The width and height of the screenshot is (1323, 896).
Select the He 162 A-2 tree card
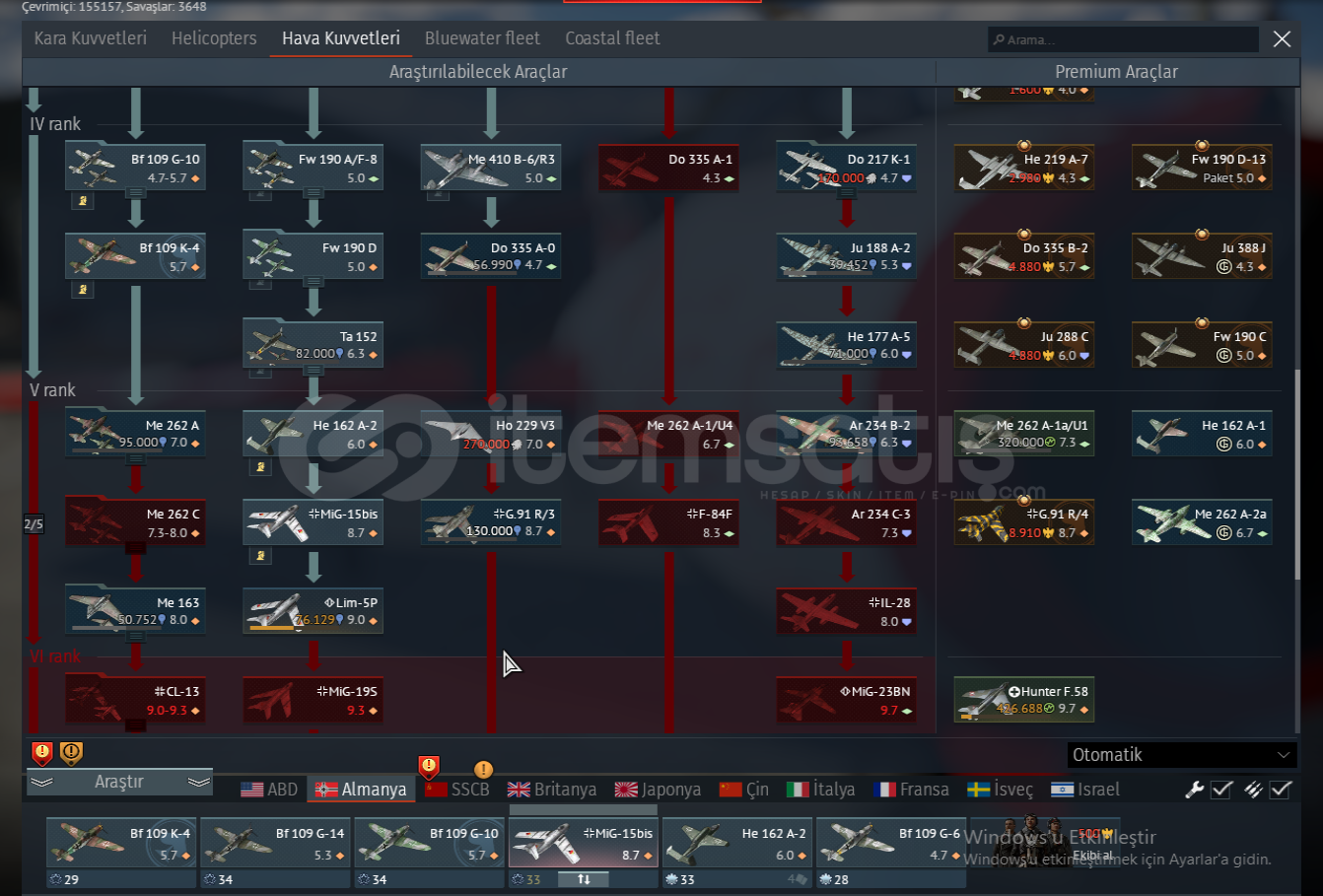tap(313, 433)
